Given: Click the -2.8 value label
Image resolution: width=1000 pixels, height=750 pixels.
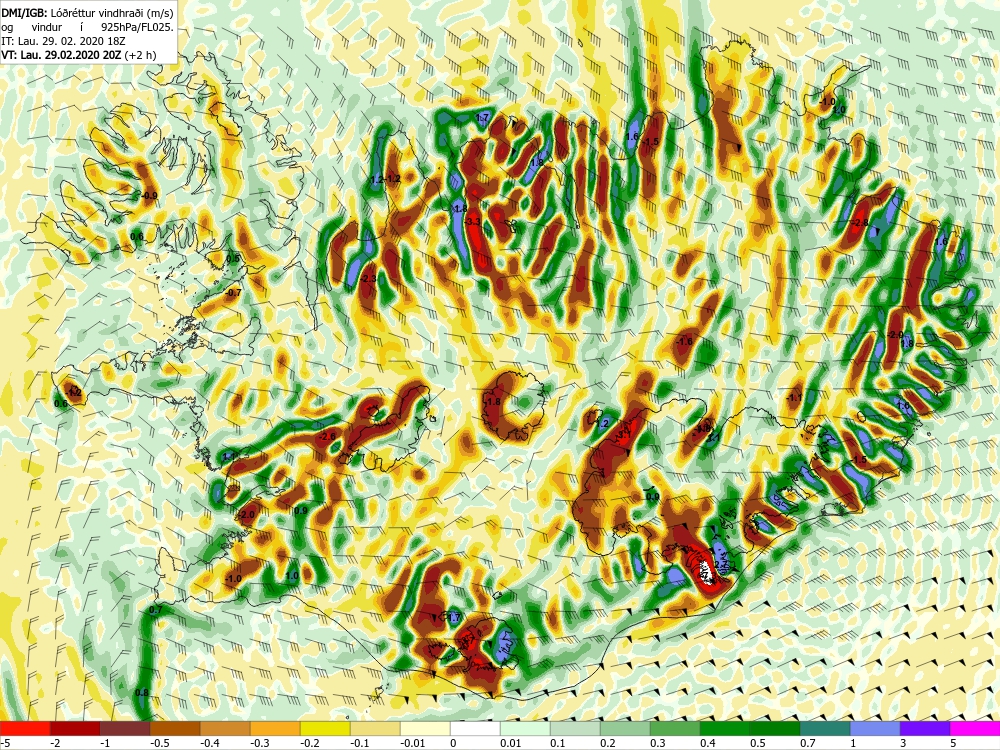Looking at the screenshot, I should (861, 223).
